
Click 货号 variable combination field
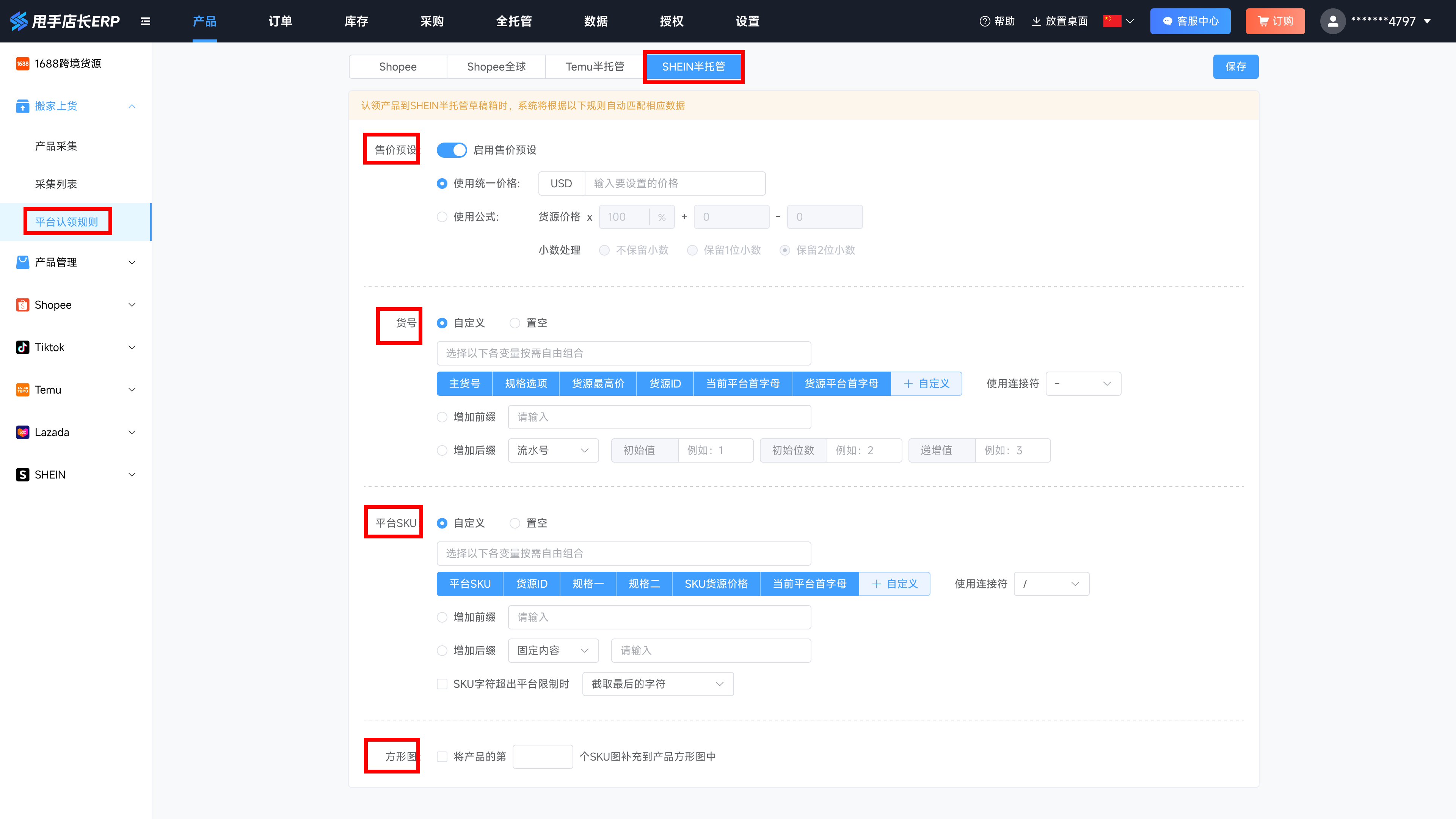pyautogui.click(x=624, y=353)
